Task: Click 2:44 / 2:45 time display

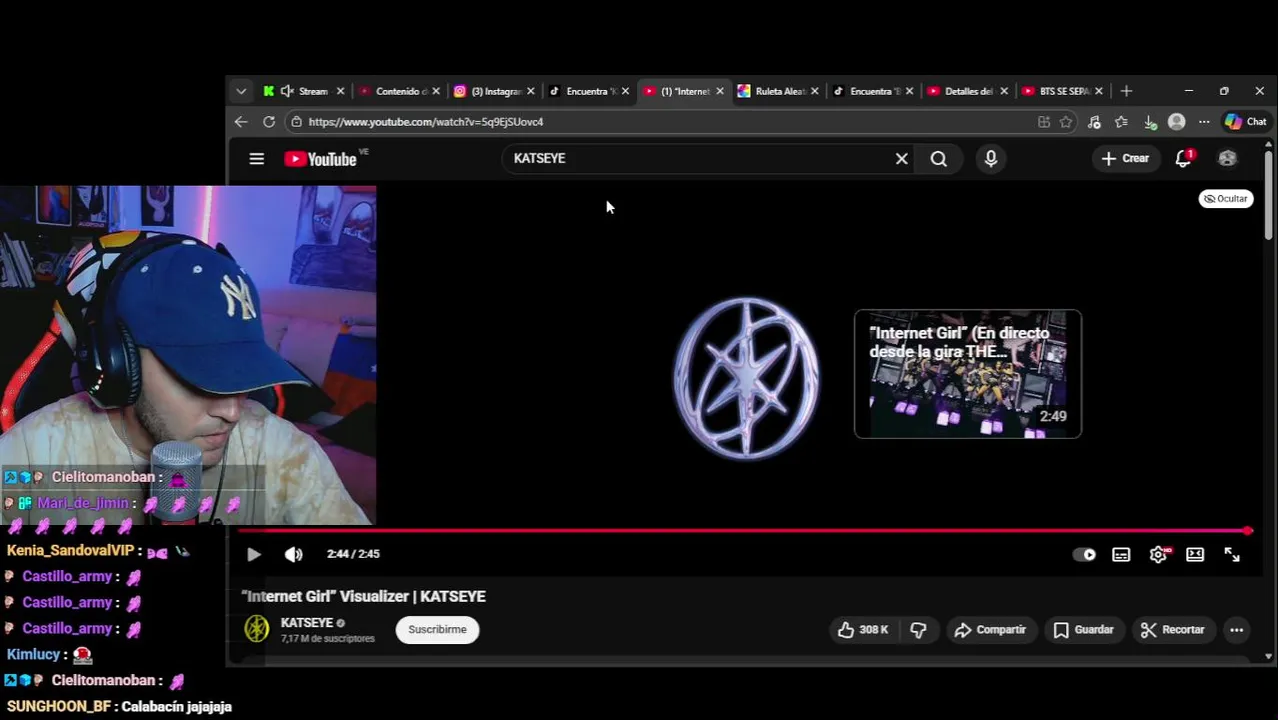Action: click(353, 554)
